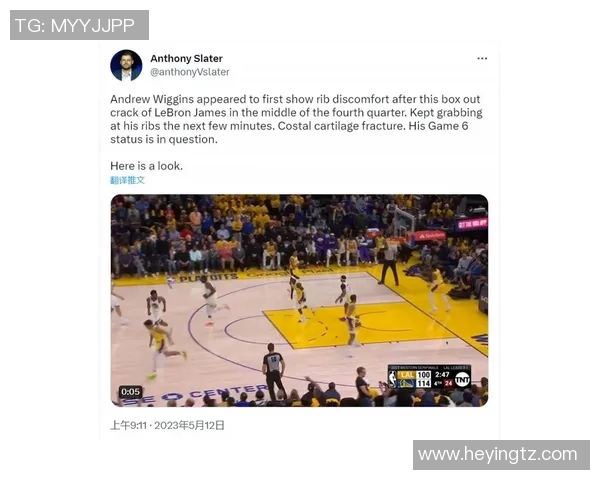Screen dimensions: 600x480
Task: Click the "Here is a look." text
Action: (147, 166)
